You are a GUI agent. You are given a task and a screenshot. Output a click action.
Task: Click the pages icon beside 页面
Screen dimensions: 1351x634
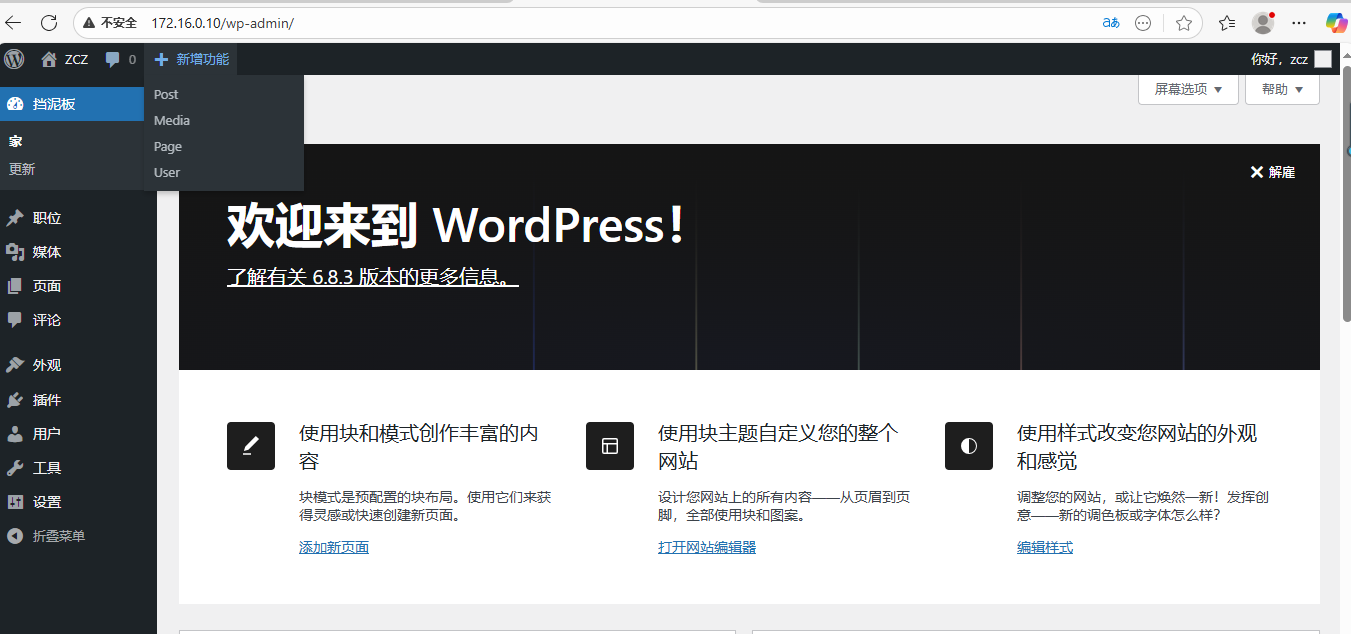coord(15,286)
